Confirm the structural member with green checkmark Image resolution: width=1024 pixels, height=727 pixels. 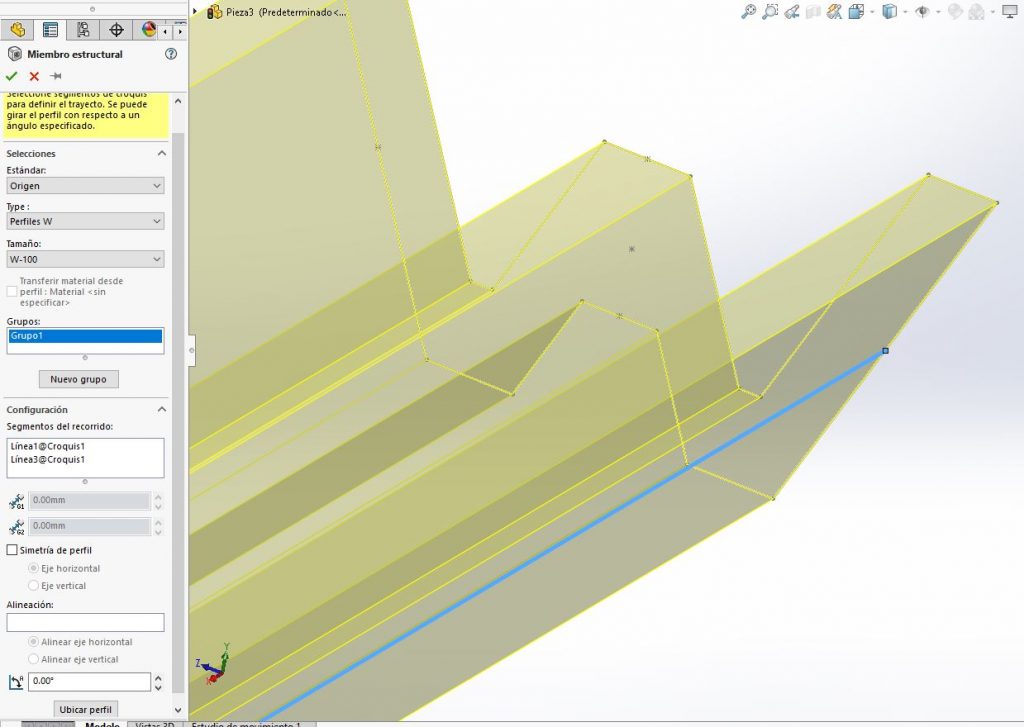pyautogui.click(x=11, y=76)
